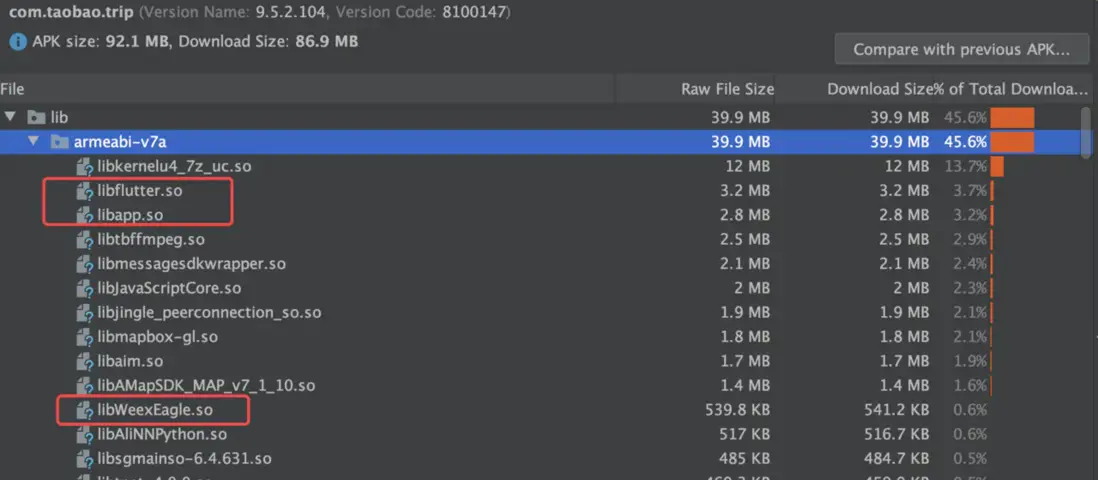Click the libkernelu4_7z_uc.so file icon

pos(86,166)
